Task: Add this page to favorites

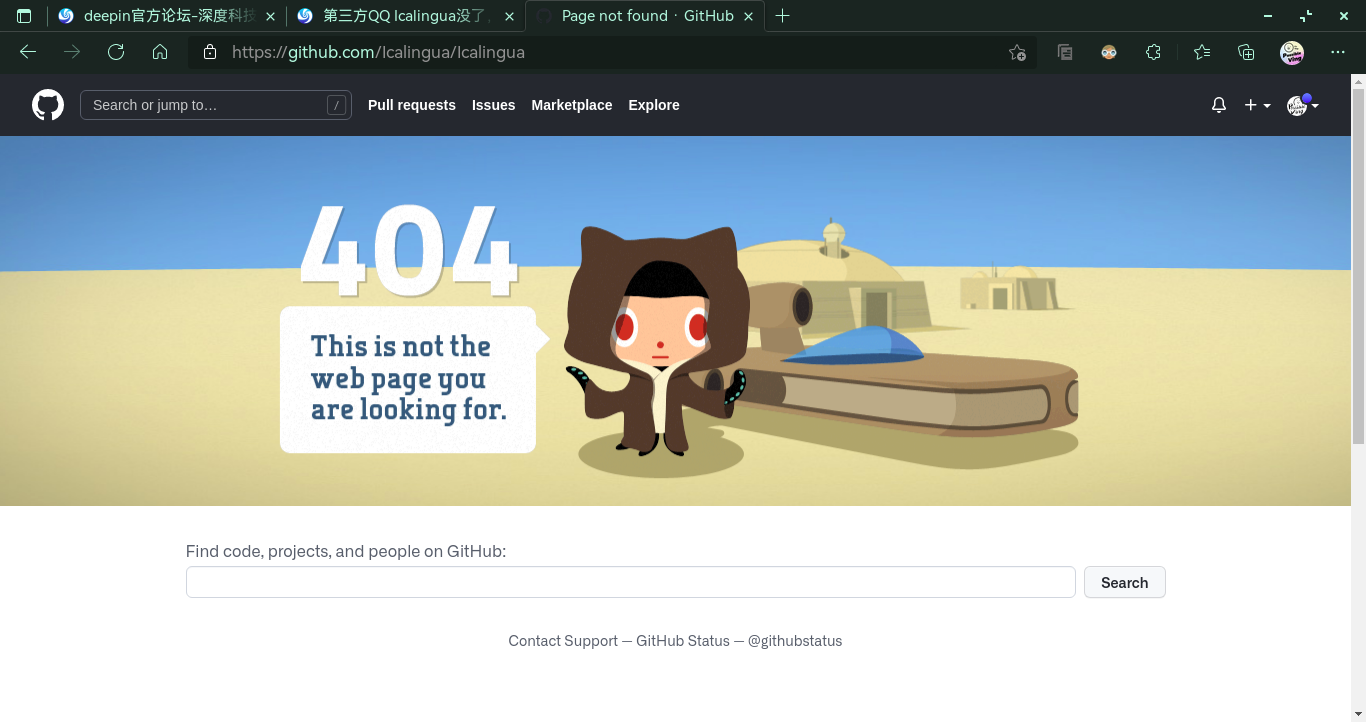Action: (1017, 52)
